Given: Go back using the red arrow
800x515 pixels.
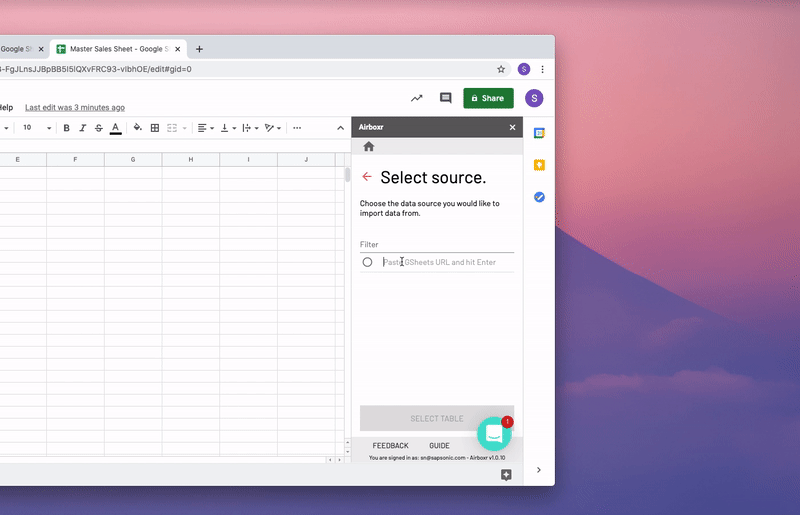Looking at the screenshot, I should [367, 177].
